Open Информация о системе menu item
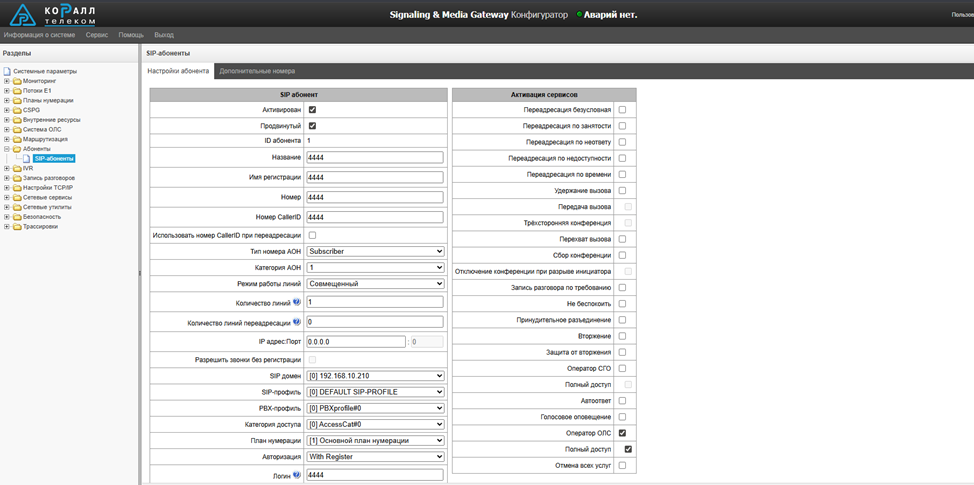The width and height of the screenshot is (974, 485). (40, 34)
